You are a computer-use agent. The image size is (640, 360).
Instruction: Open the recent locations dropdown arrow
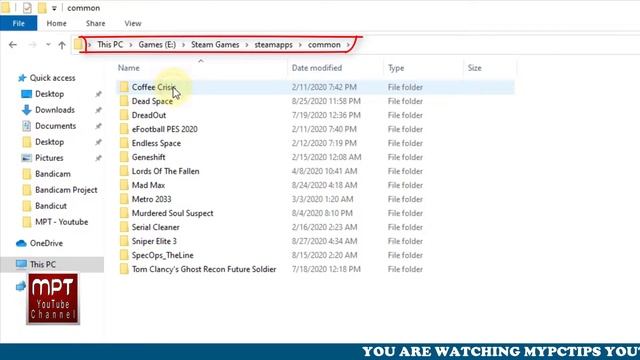[48, 45]
